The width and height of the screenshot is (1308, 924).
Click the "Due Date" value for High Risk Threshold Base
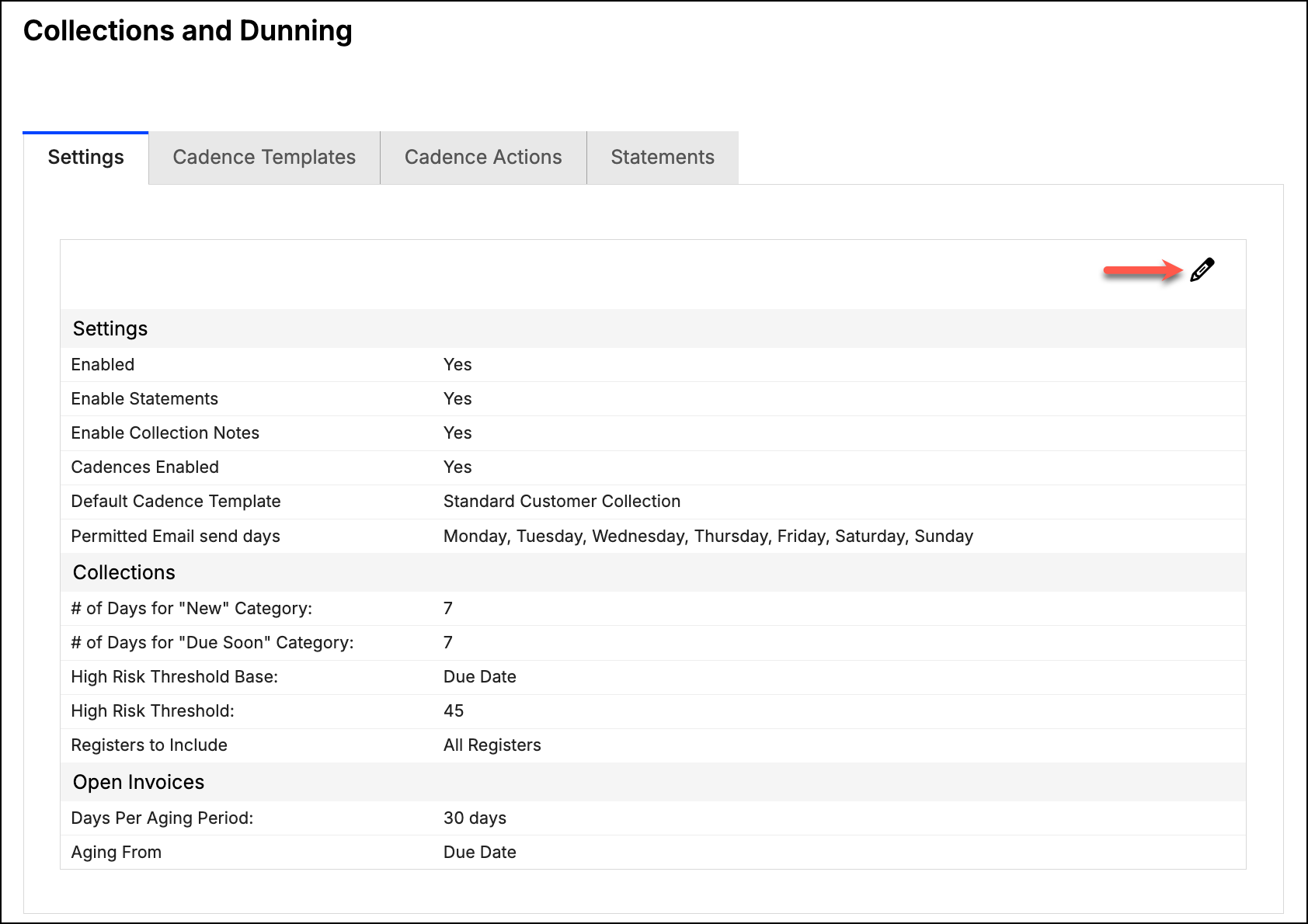pyautogui.click(x=480, y=676)
